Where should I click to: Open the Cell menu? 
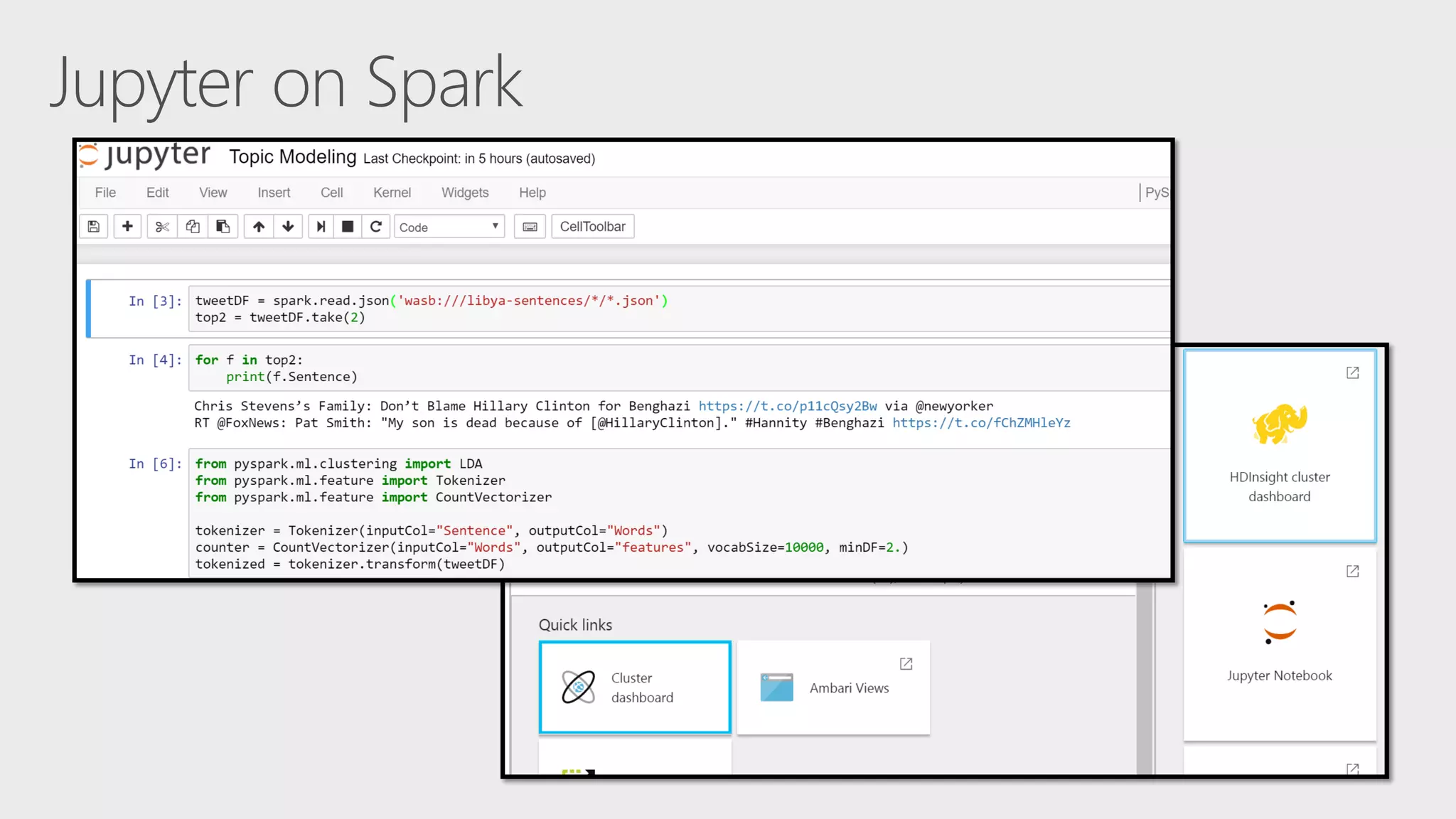point(331,193)
